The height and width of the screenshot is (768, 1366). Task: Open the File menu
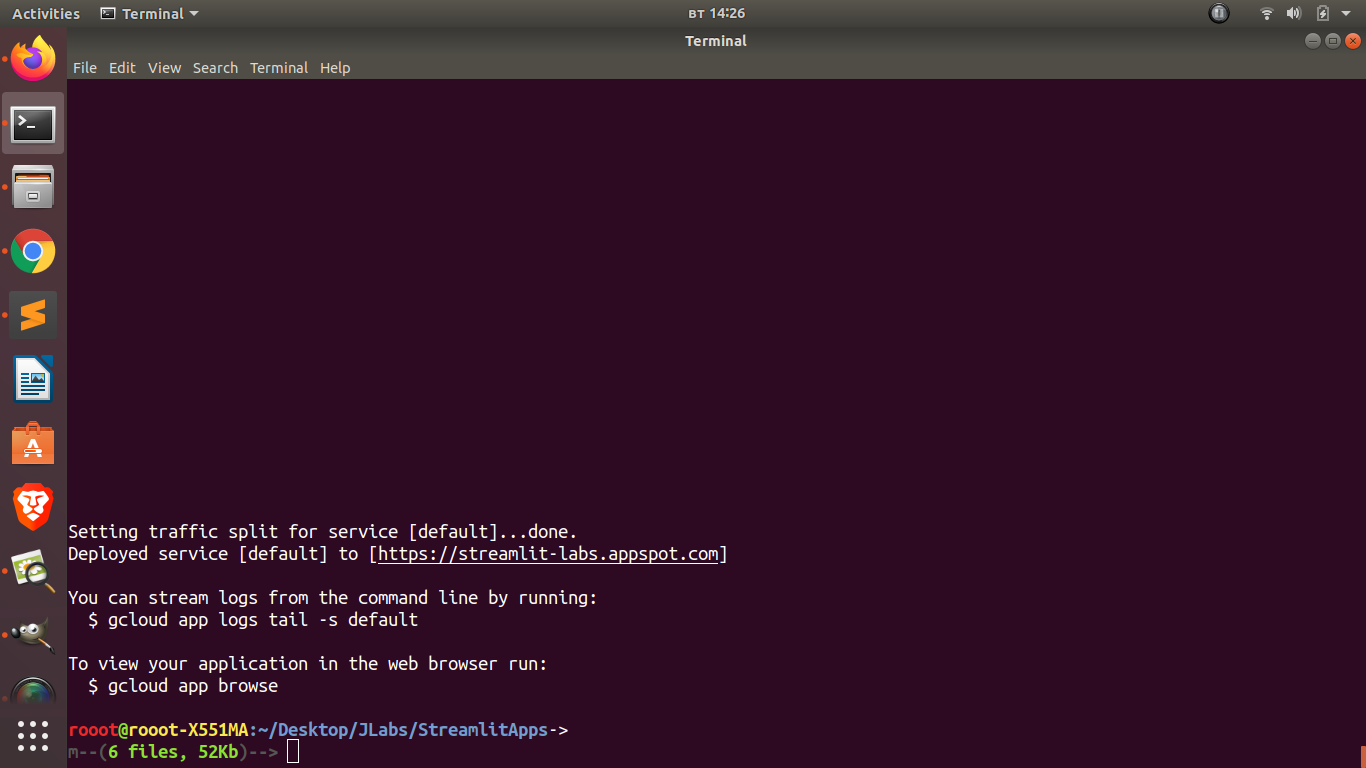click(85, 68)
